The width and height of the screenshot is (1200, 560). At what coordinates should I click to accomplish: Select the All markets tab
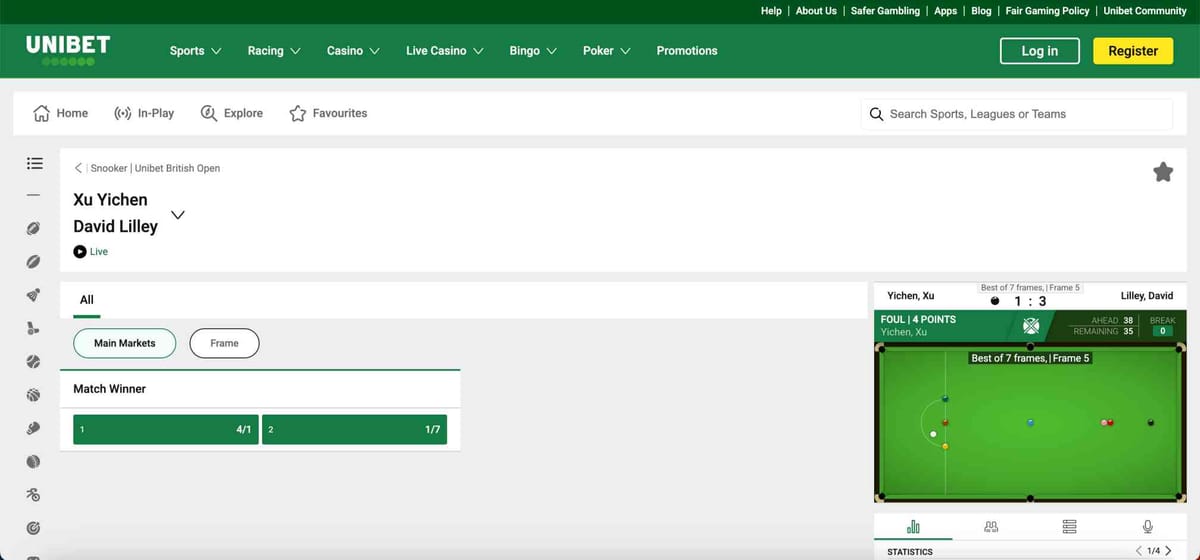pos(87,299)
